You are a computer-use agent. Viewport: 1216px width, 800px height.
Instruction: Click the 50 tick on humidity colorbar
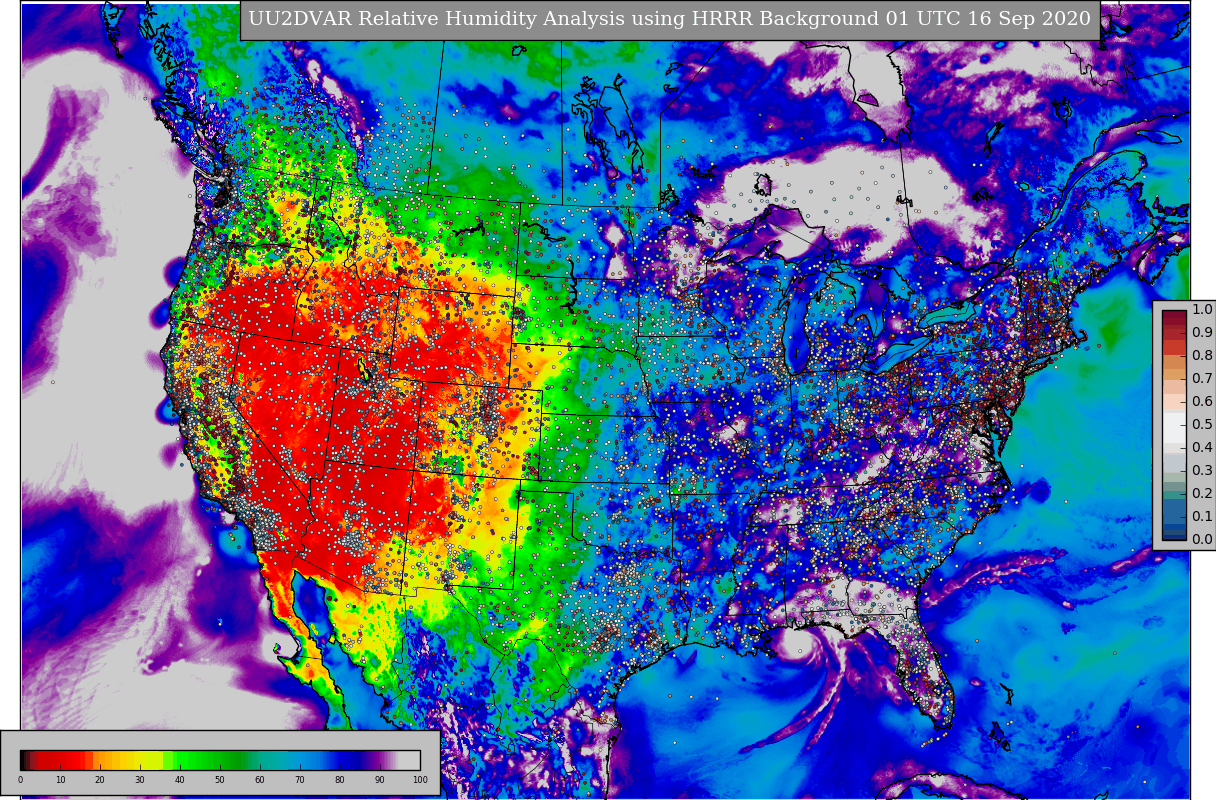point(220,780)
